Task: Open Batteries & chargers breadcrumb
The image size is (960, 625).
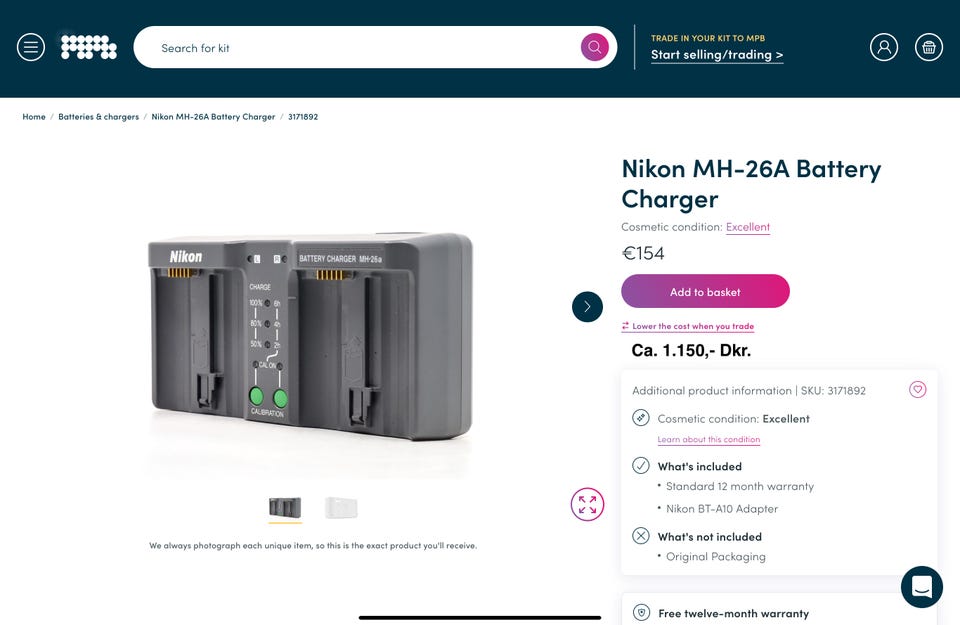Action: point(98,117)
